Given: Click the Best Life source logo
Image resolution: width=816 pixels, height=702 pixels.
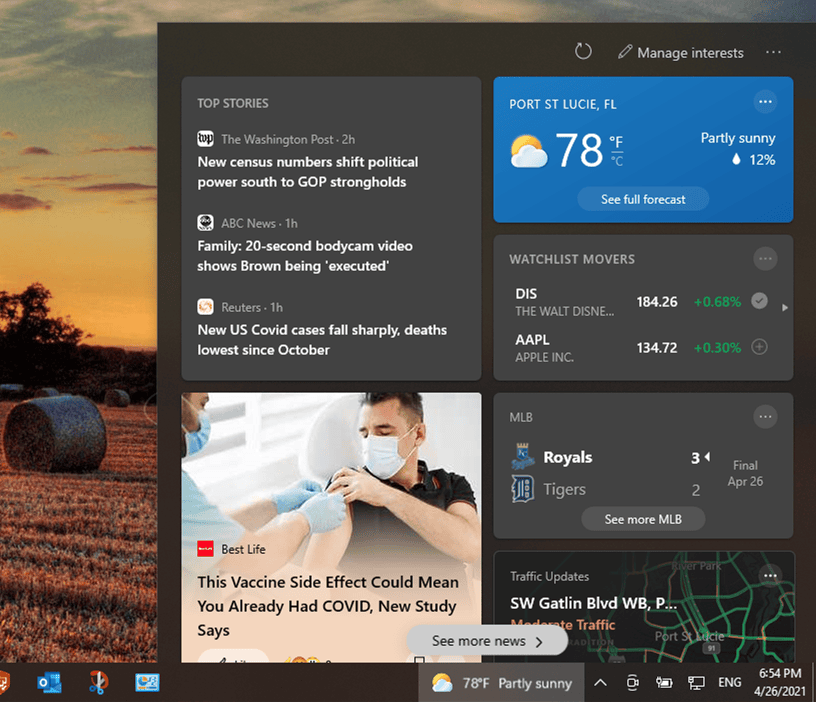Looking at the screenshot, I should click(x=206, y=548).
